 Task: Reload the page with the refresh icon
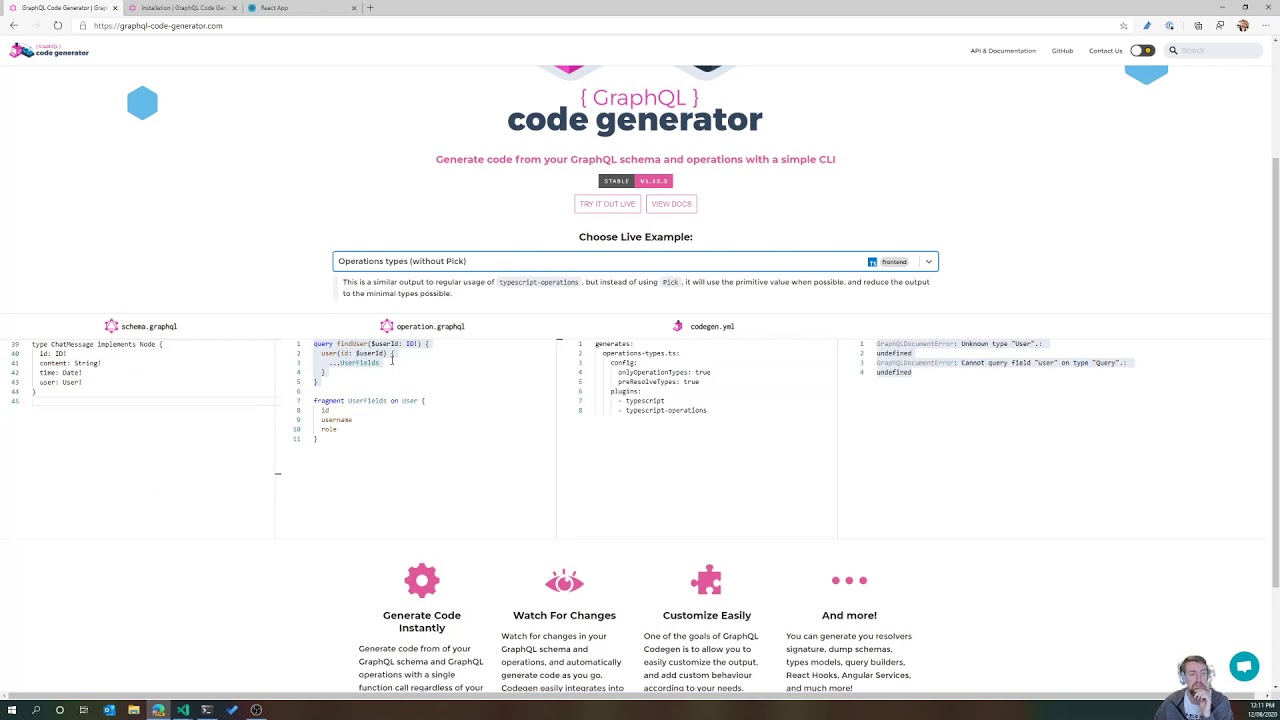click(x=58, y=26)
